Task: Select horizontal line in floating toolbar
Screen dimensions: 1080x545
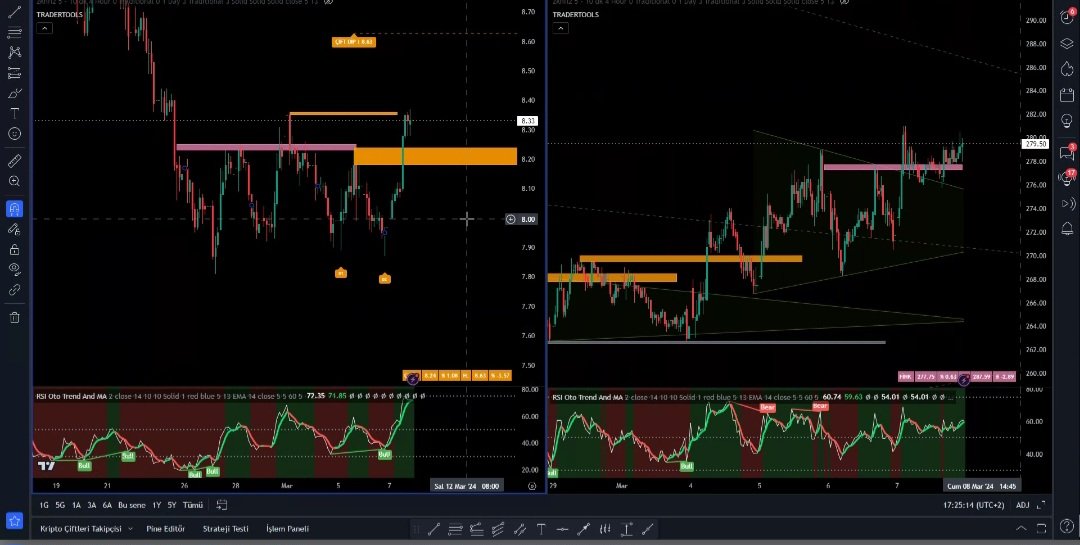Action: pos(562,529)
